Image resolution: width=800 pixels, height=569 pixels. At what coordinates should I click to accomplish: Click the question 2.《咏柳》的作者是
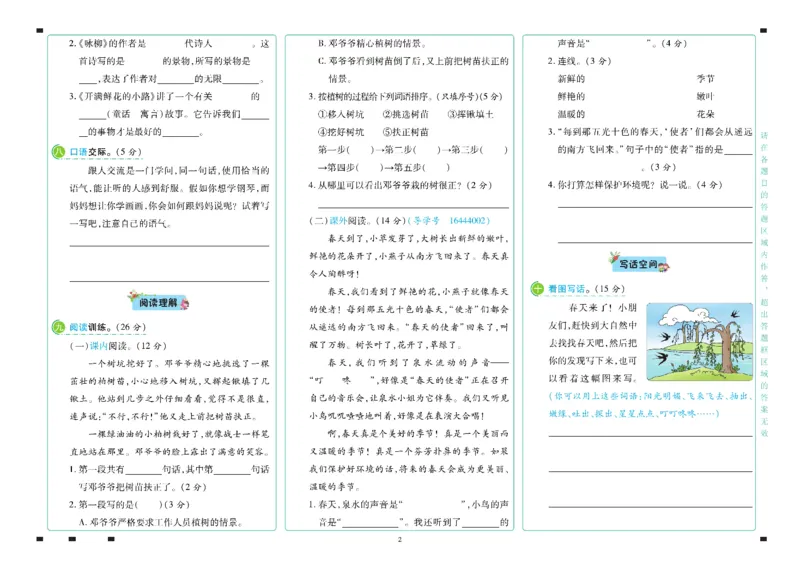pyautogui.click(x=169, y=61)
